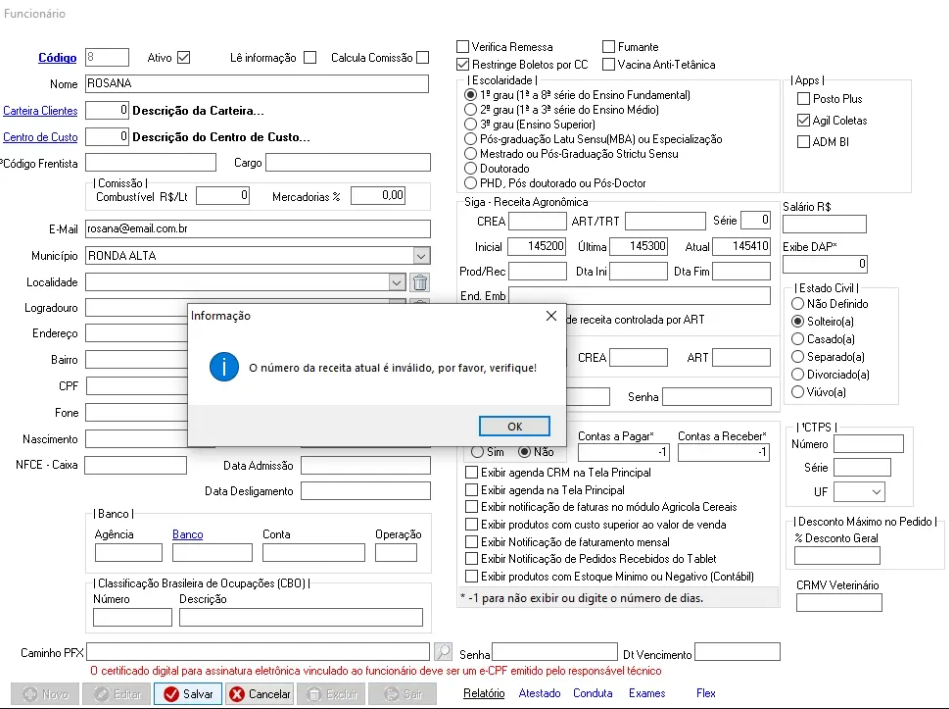Select 3º grau Ensino Superior option
Viewport: 949px width, 709px height.
coord(470,124)
